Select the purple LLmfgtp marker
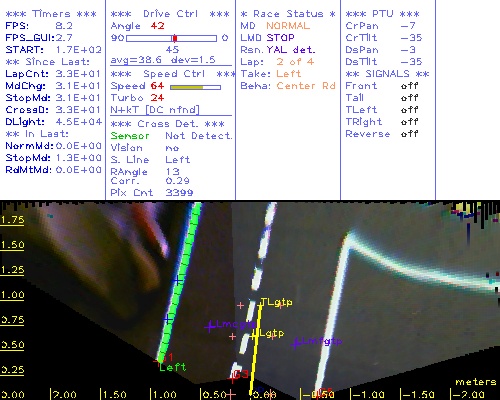This screenshot has width=500, height=400. (x=316, y=342)
